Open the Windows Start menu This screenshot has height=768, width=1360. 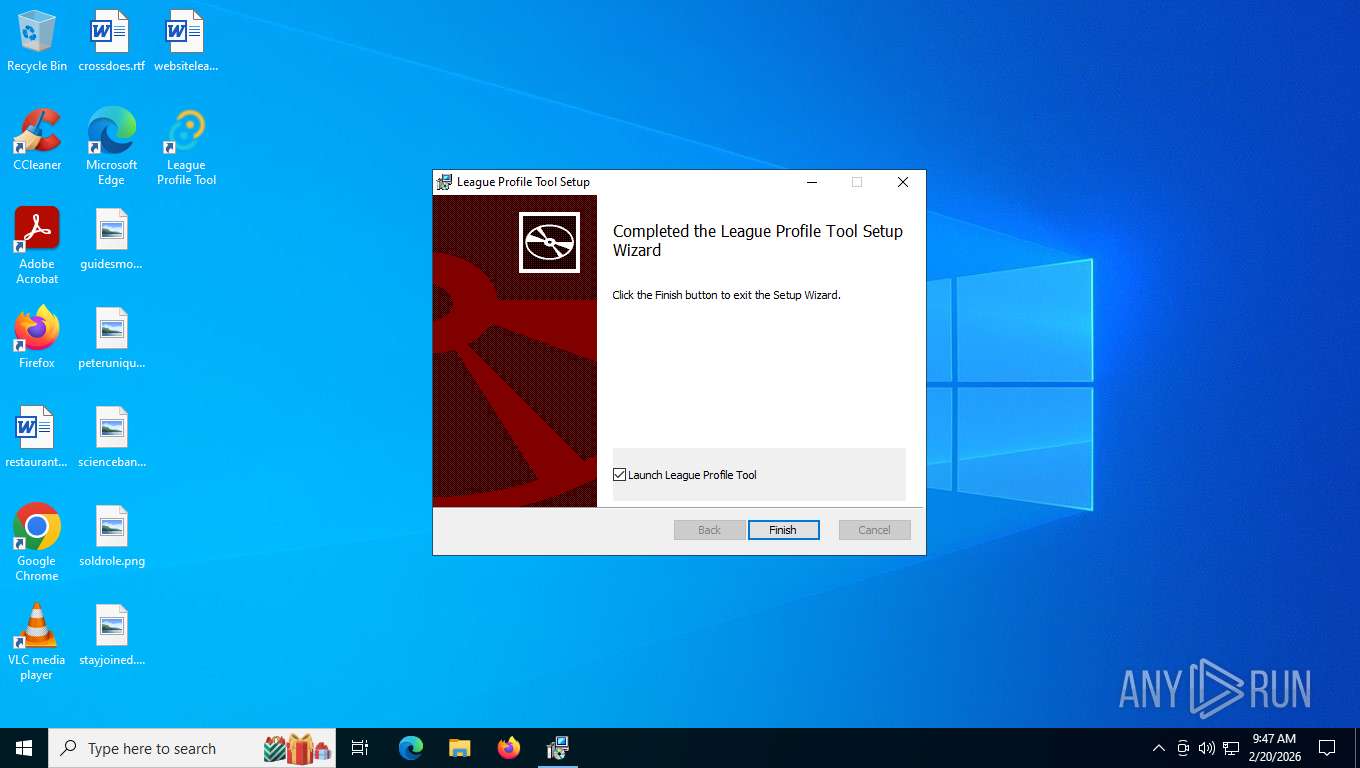tap(24, 748)
